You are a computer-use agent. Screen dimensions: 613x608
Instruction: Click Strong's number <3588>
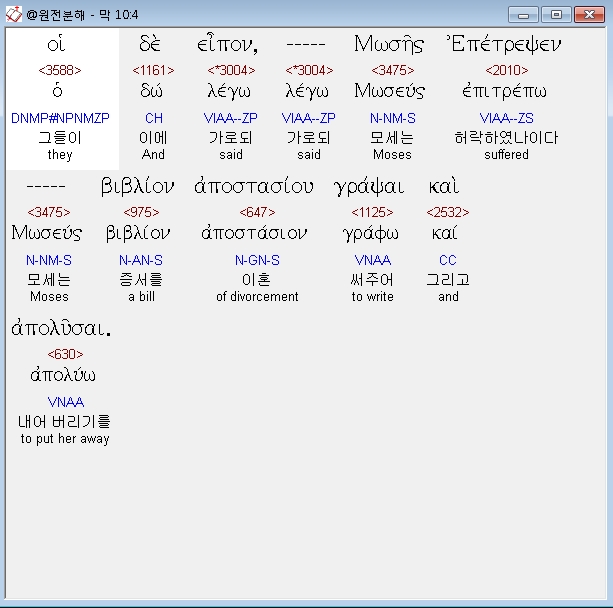click(60, 70)
